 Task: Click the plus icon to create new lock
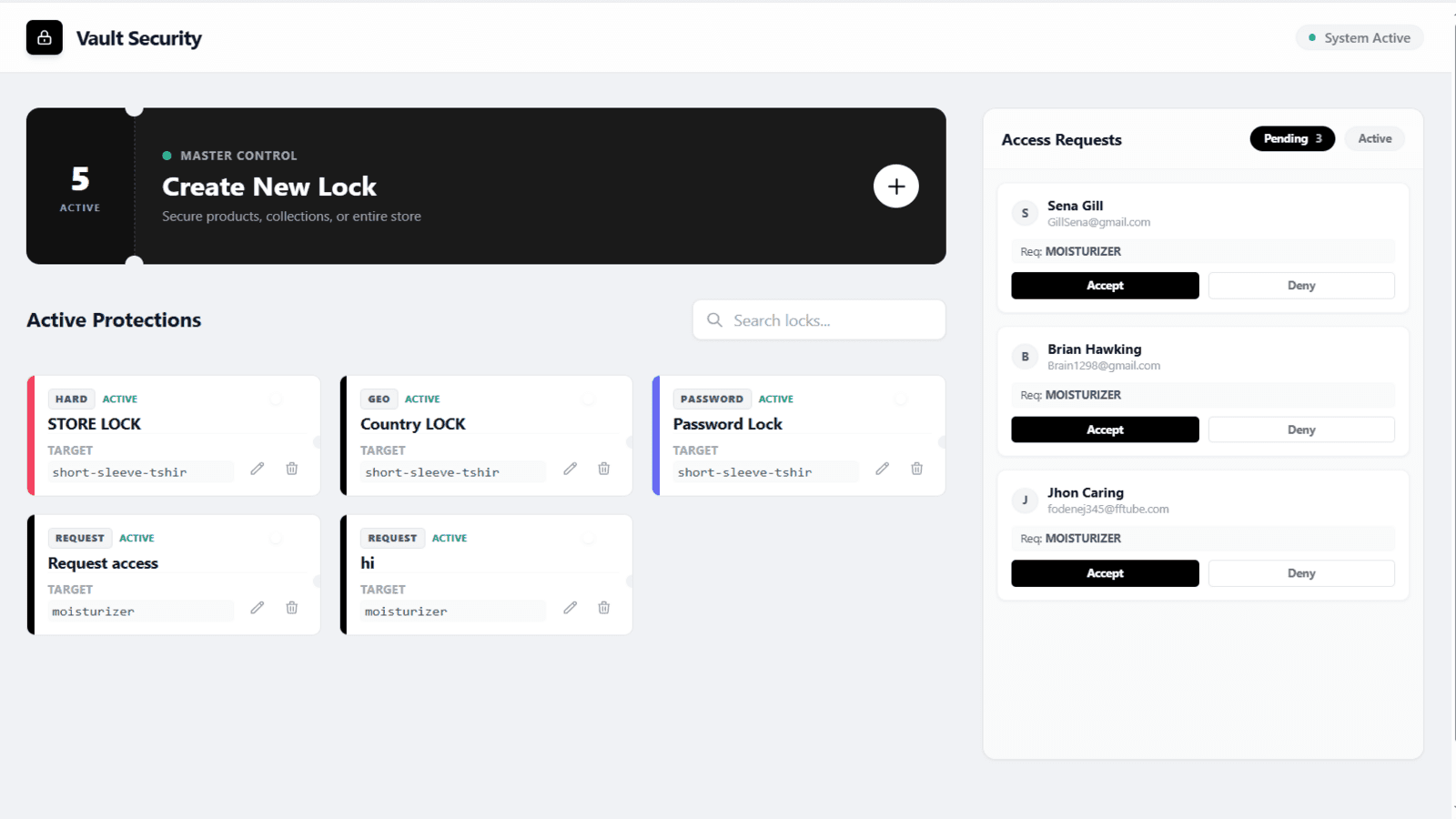click(895, 187)
